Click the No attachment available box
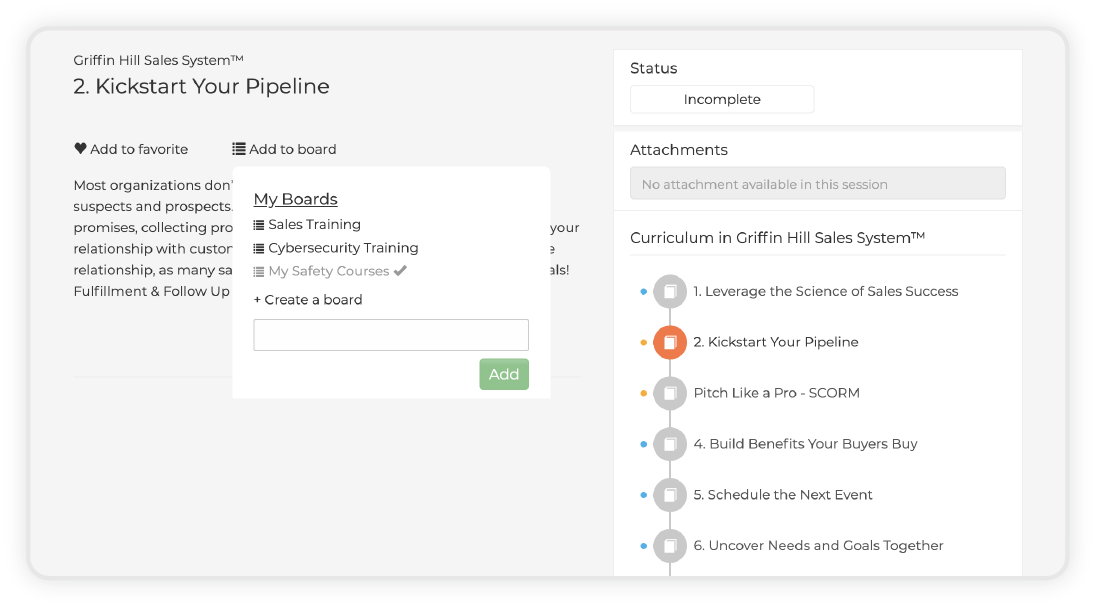Viewport: 1095px width, 606px height. [818, 183]
